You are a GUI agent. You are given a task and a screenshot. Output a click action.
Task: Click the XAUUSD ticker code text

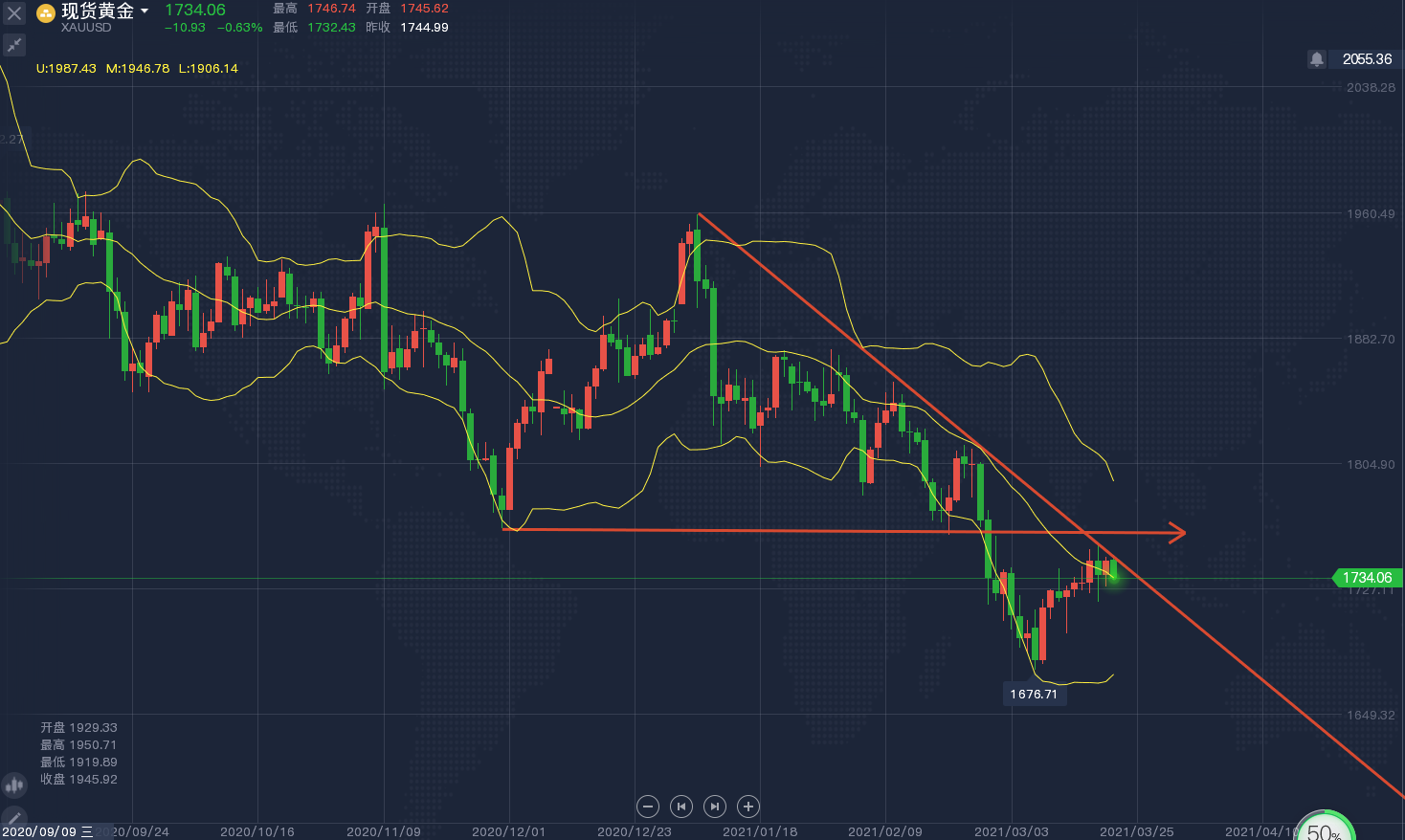click(86, 28)
